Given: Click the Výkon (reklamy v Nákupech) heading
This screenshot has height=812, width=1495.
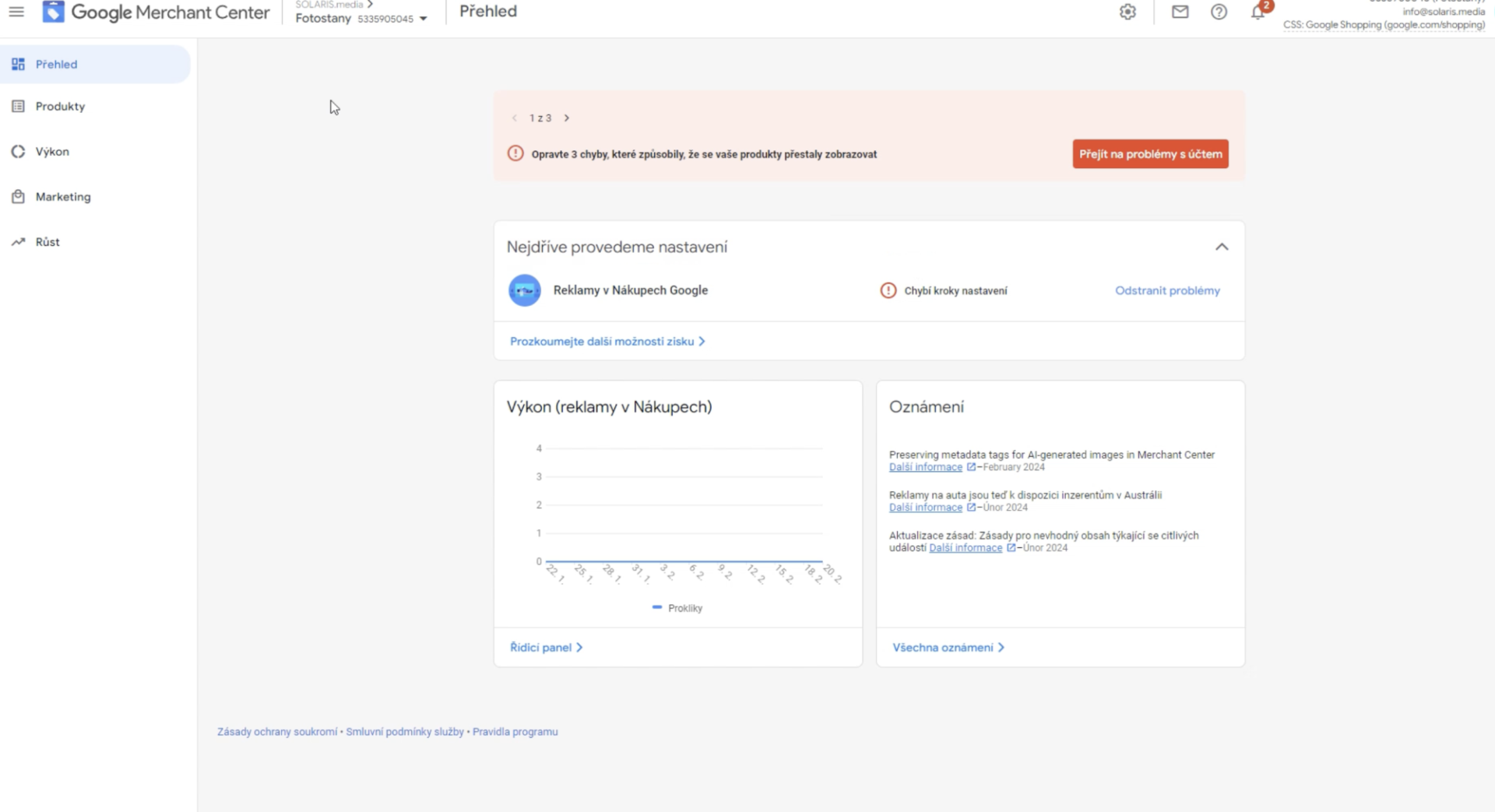Looking at the screenshot, I should (610, 406).
